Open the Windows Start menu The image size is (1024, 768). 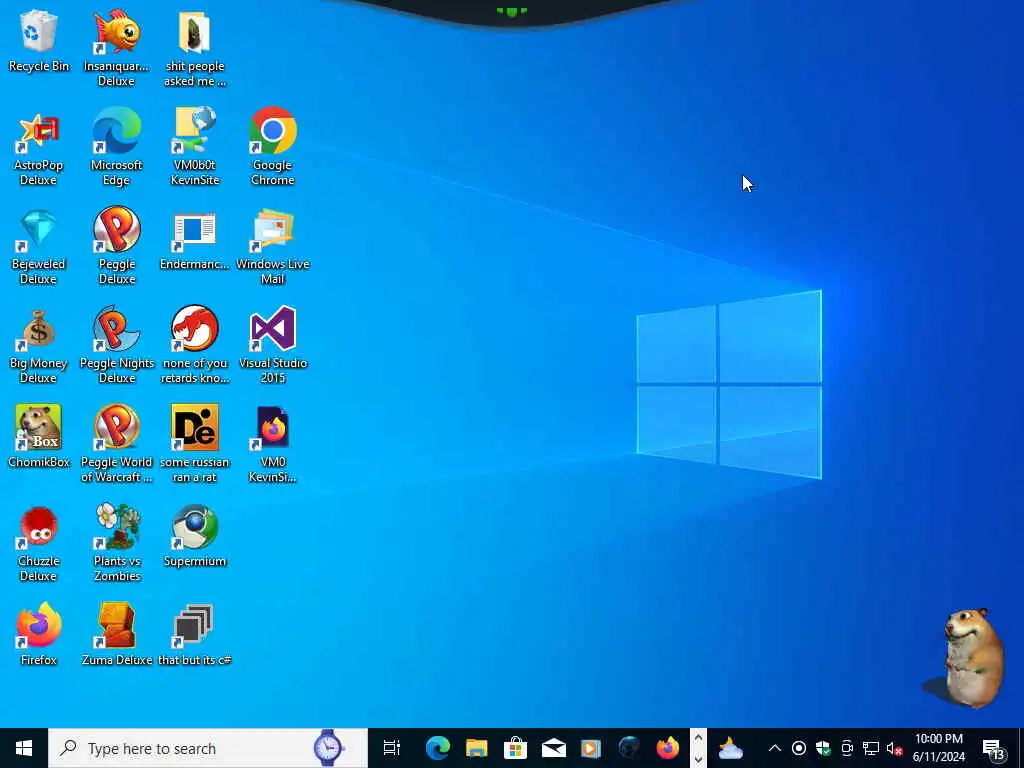click(x=24, y=748)
